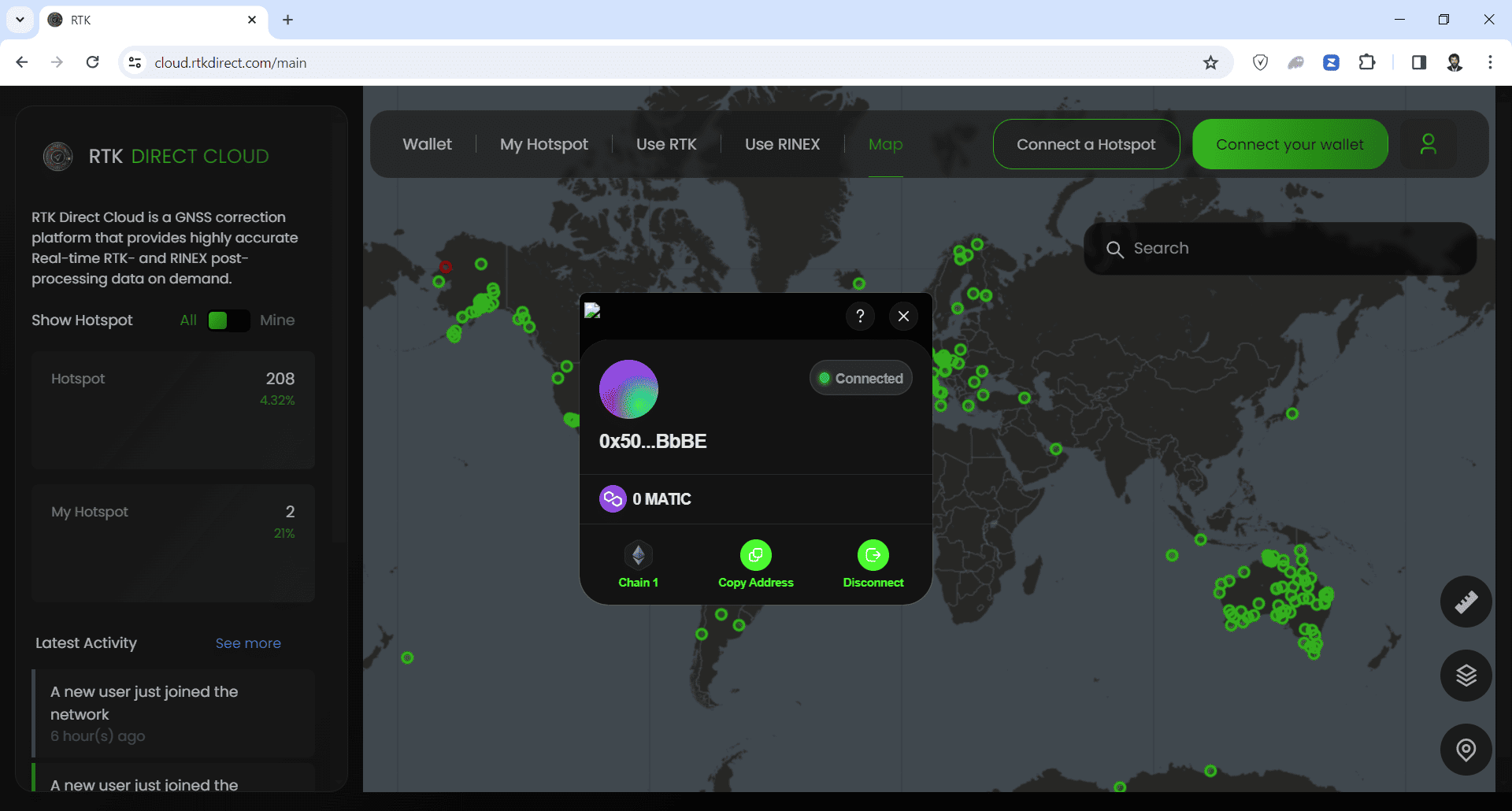
Task: Click the address bar URL
Action: (x=231, y=63)
